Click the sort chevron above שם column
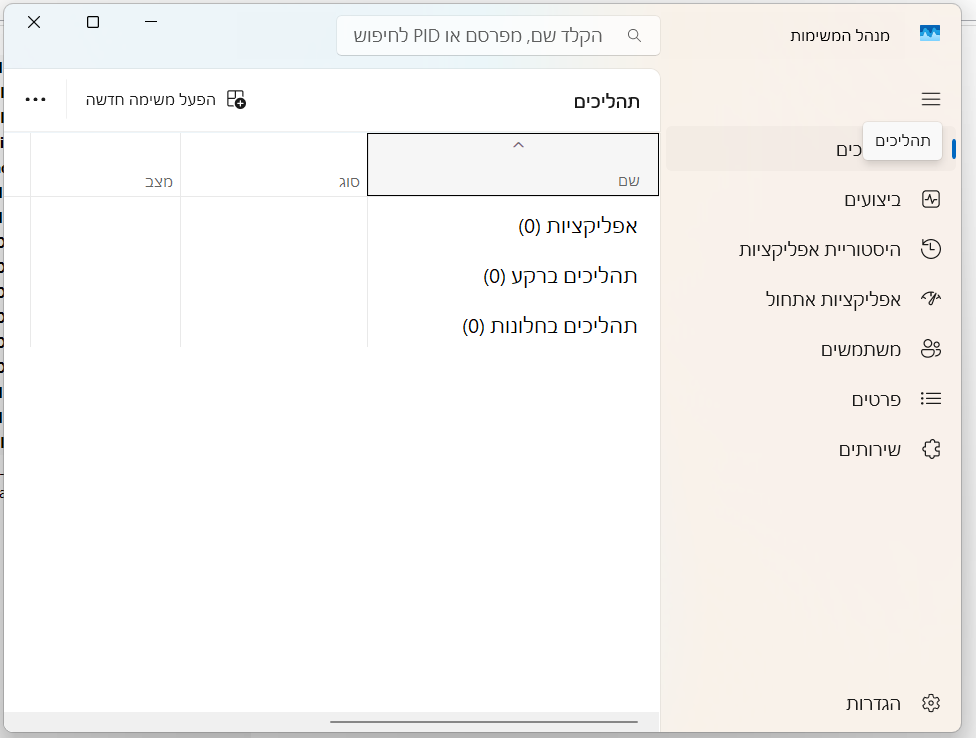The image size is (976, 738). coord(518,146)
